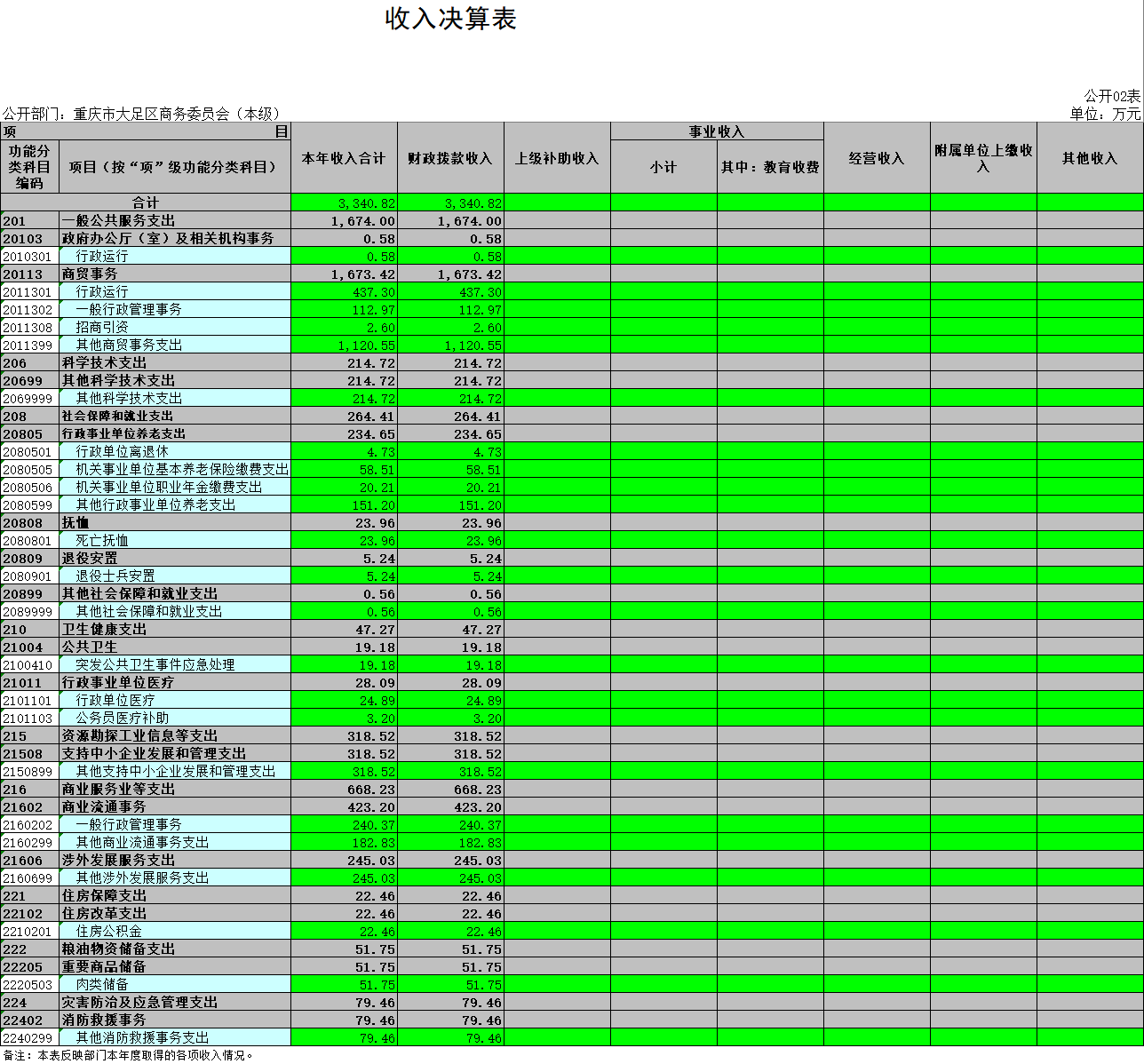Click the 本年收入合计 column header
Screen dimensions: 1144x1064
click(x=344, y=158)
